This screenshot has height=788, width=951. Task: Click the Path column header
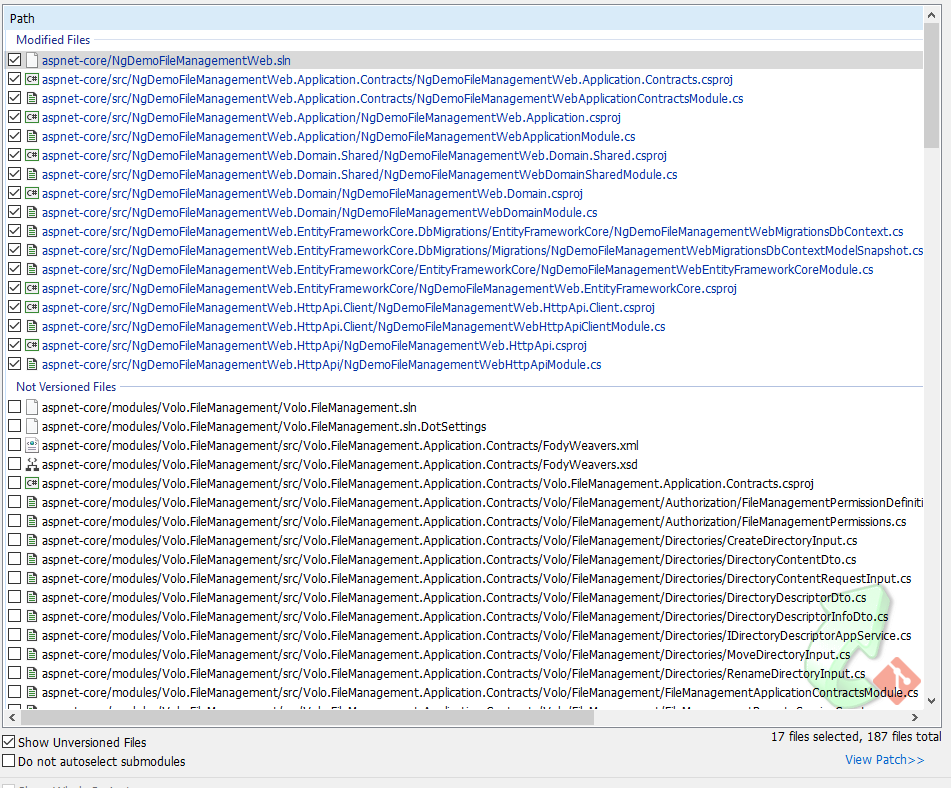22,18
